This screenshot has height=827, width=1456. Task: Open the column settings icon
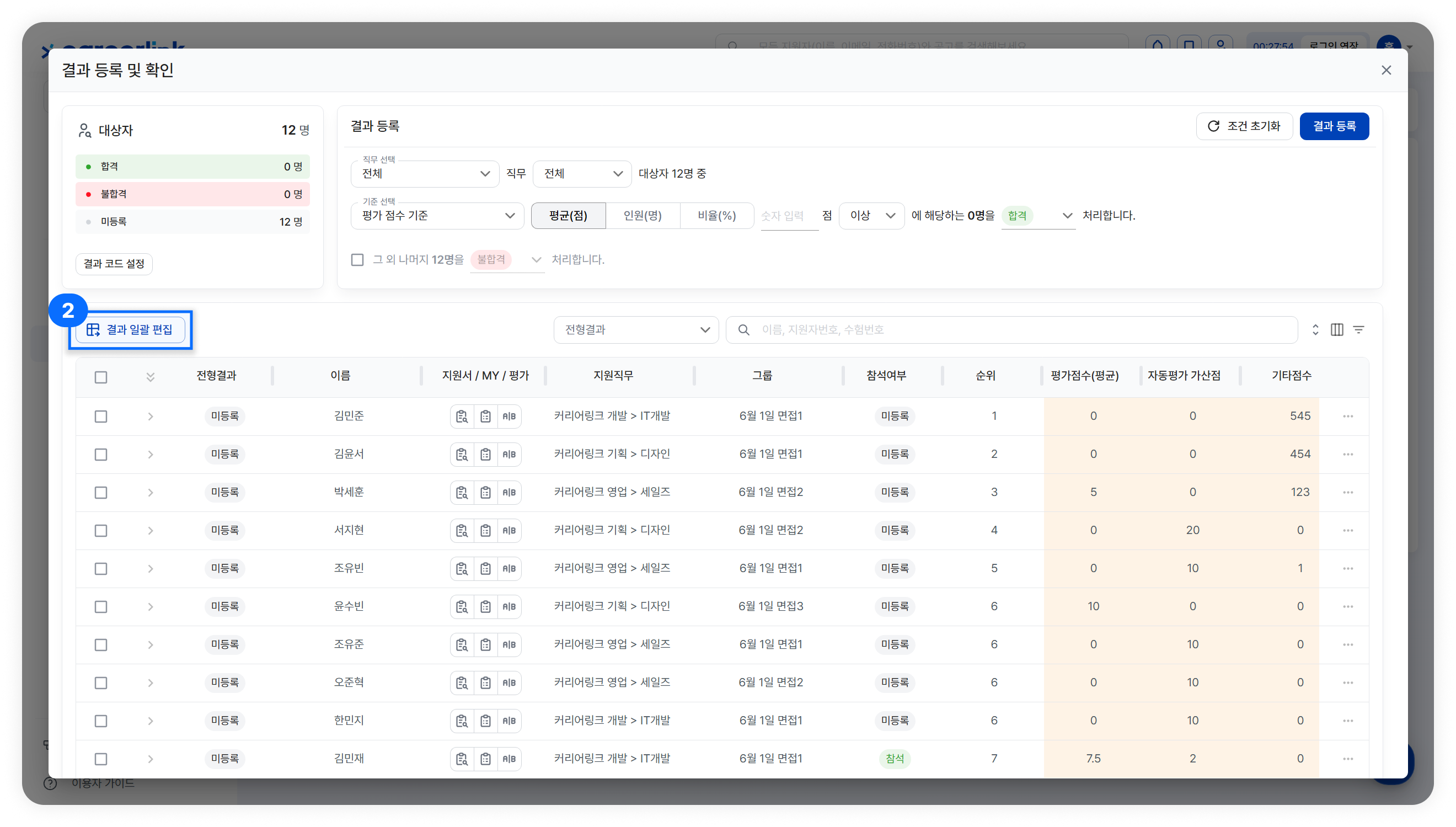(x=1337, y=329)
